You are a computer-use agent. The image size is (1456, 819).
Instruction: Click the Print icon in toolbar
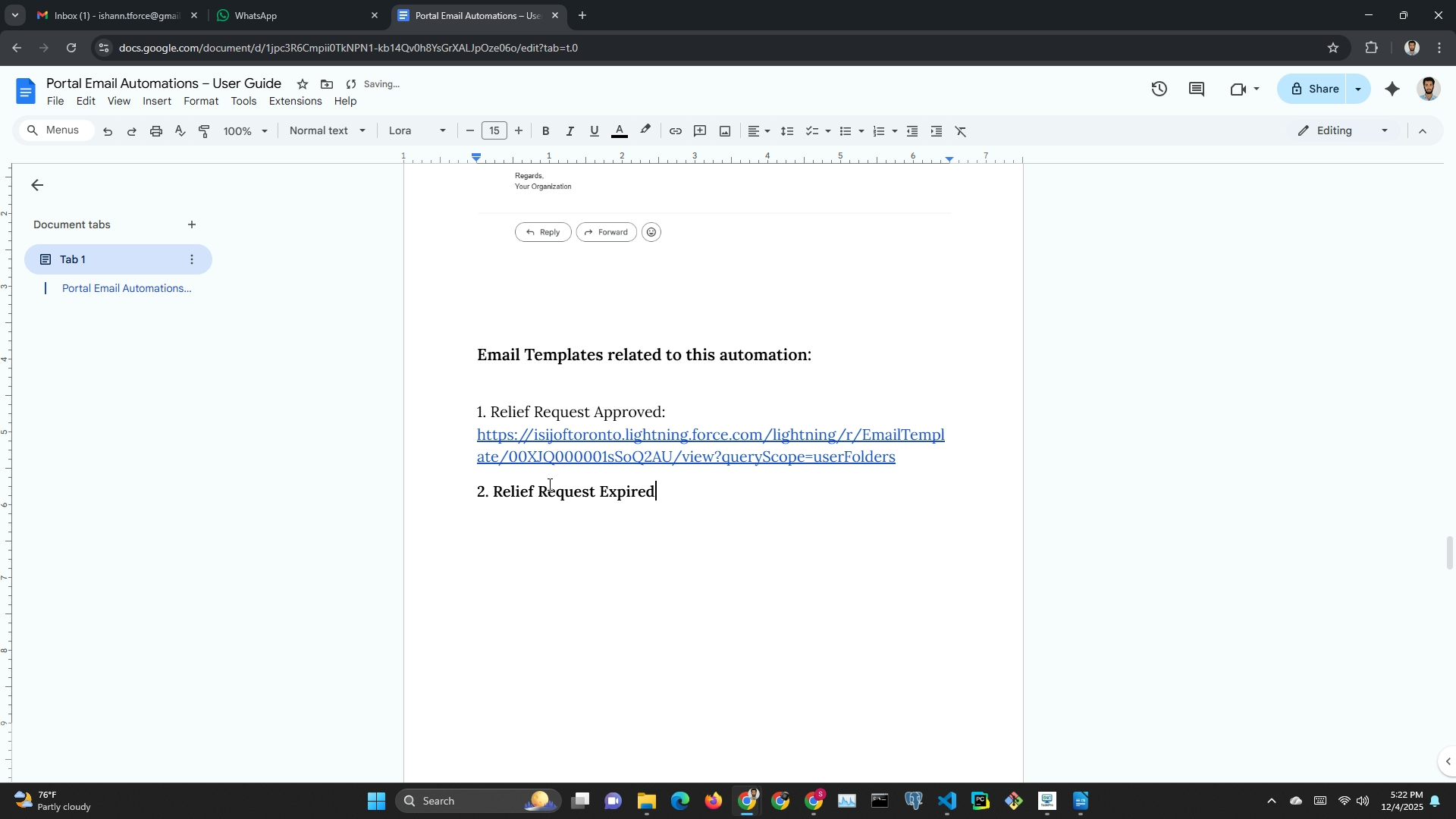156,131
